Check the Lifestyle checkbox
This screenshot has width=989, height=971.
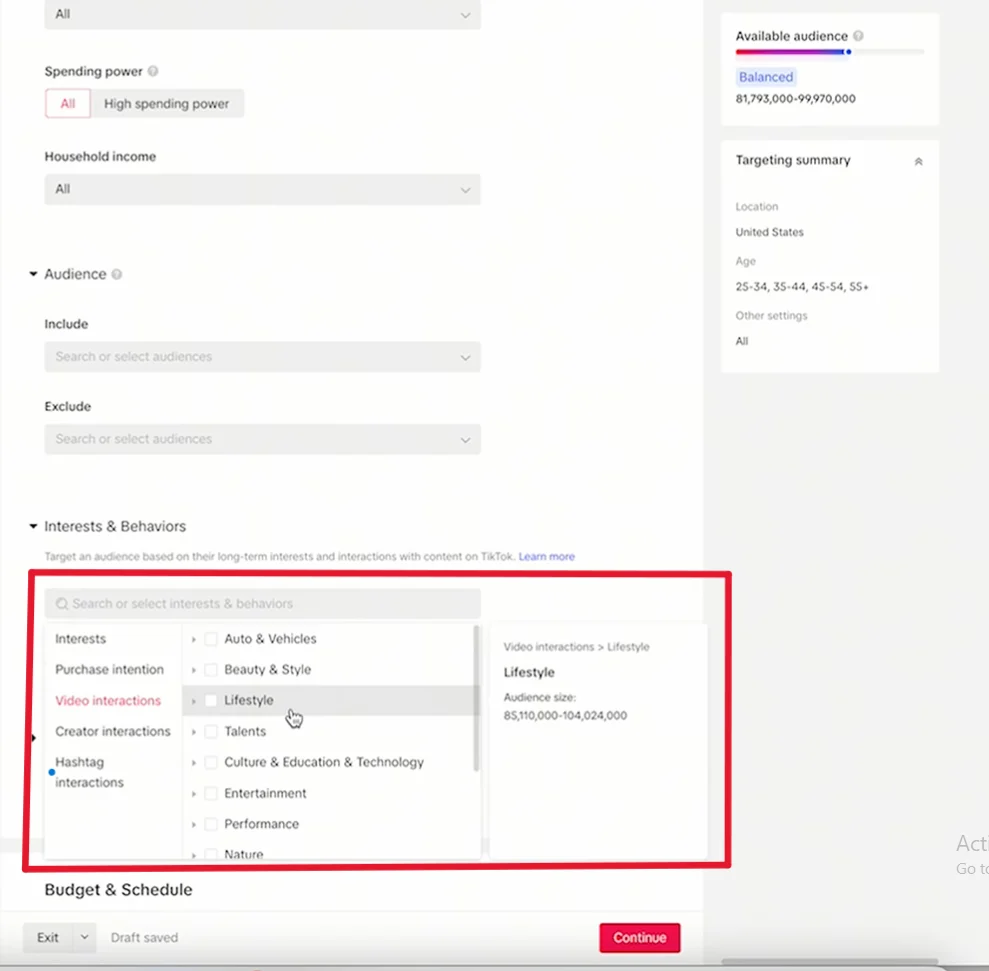pyautogui.click(x=211, y=700)
